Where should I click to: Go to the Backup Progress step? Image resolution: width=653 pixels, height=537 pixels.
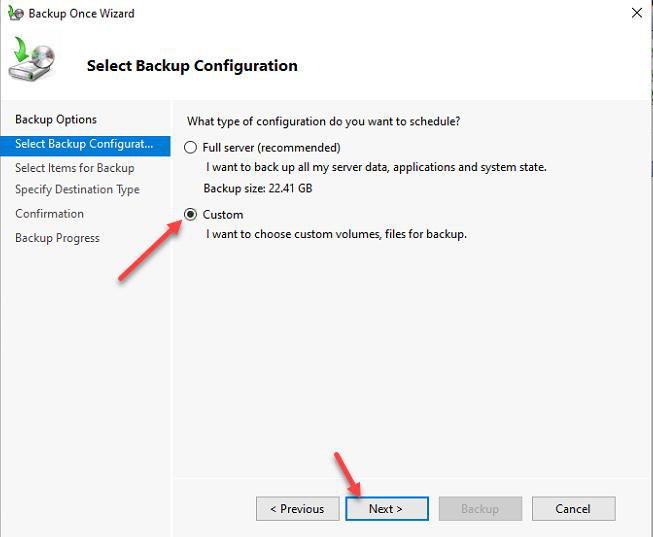(57, 238)
